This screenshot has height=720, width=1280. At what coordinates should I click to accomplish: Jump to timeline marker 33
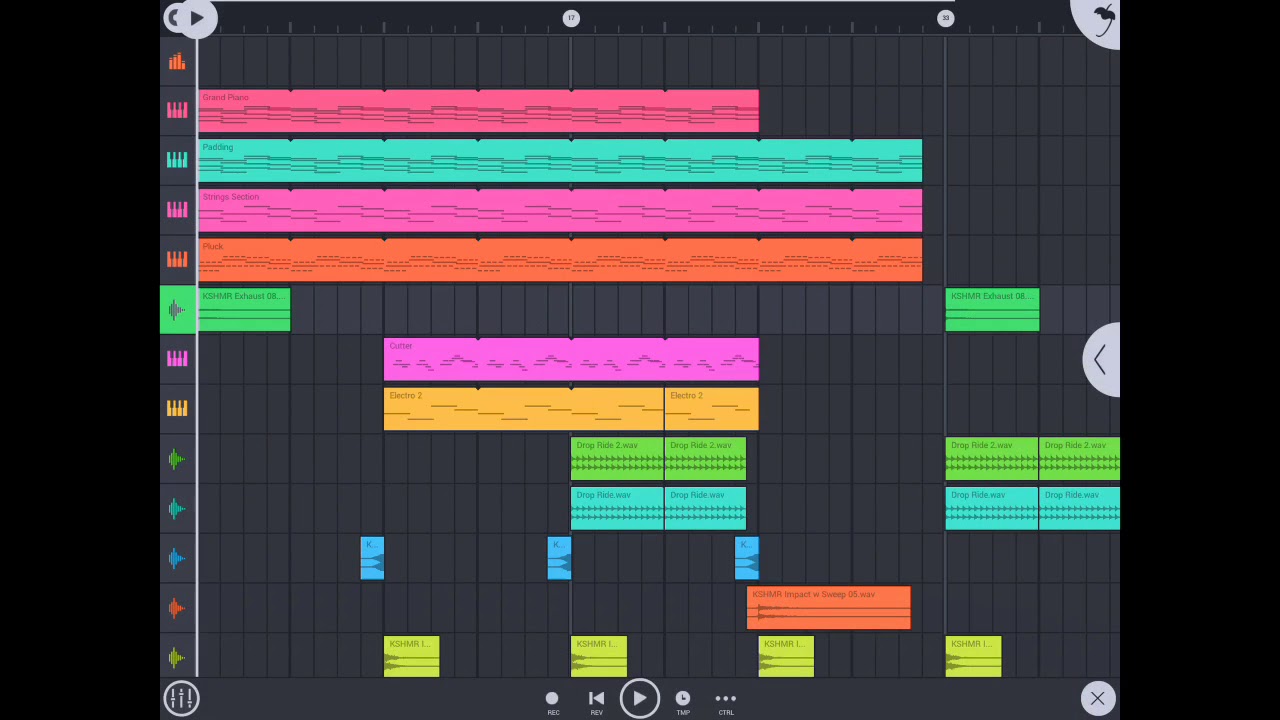coord(945,18)
